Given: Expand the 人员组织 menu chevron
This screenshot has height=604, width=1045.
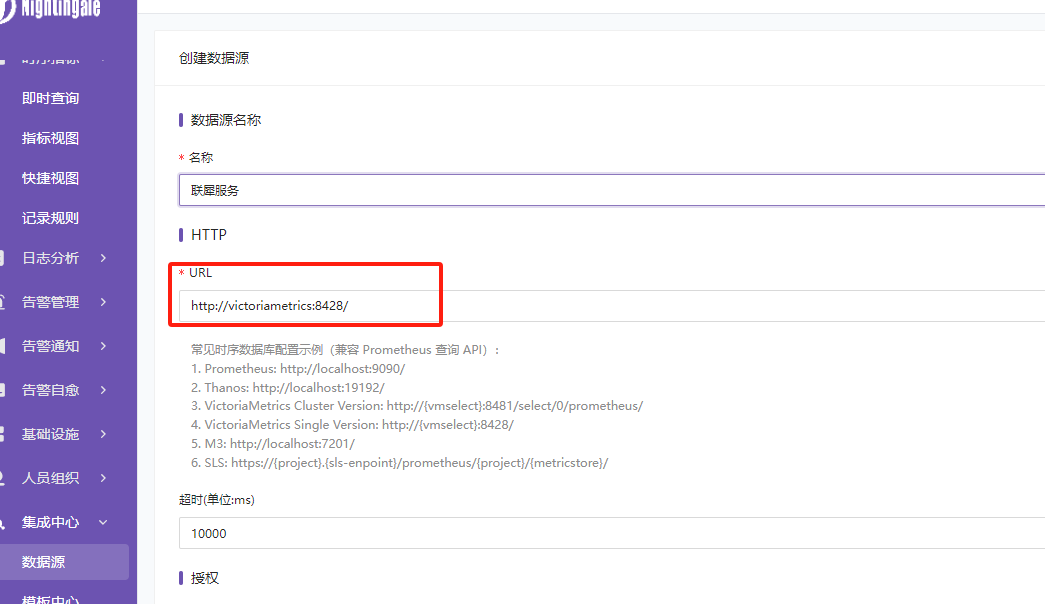Looking at the screenshot, I should [104, 478].
